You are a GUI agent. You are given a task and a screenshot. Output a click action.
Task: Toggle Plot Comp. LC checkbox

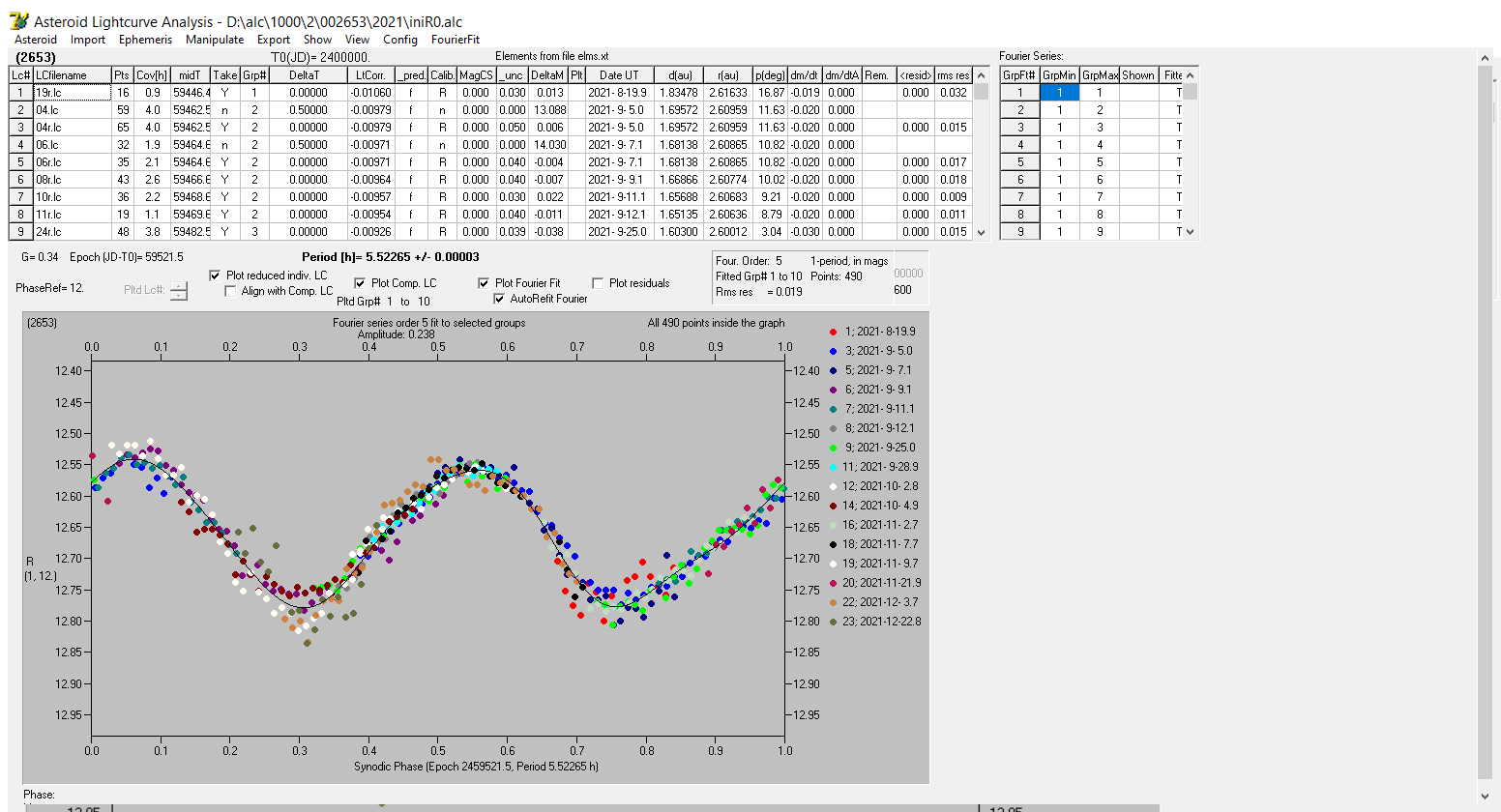(x=360, y=283)
